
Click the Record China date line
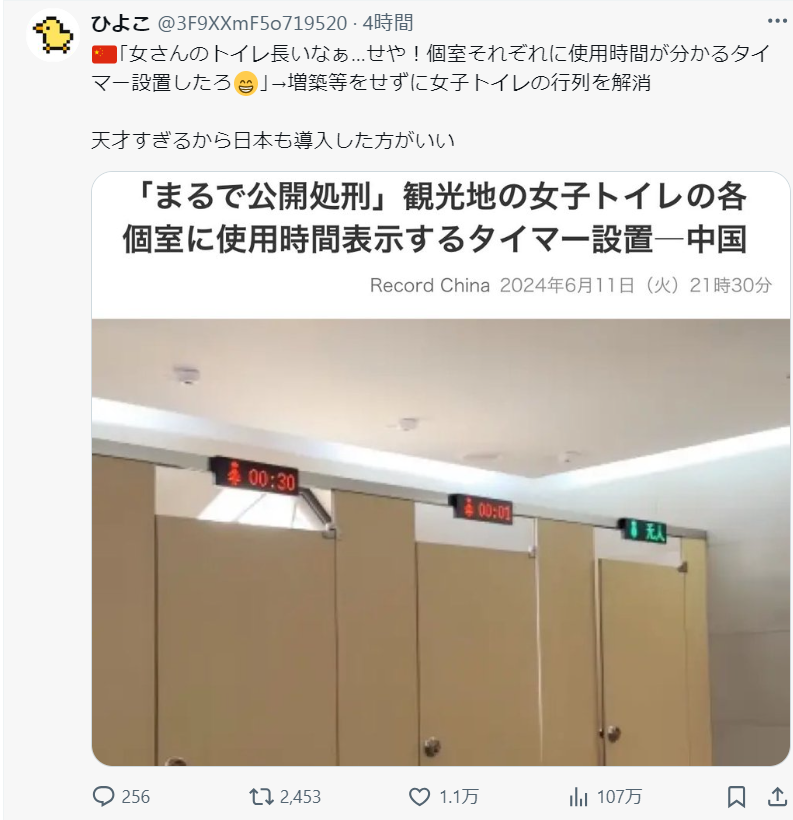click(x=571, y=285)
